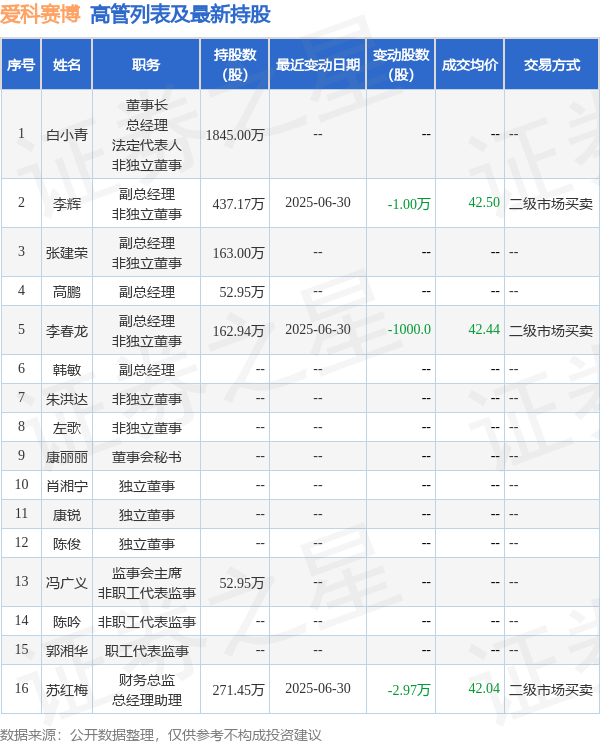Click the 职务 column header
The height and width of the screenshot is (744, 600).
pyautogui.click(x=146, y=65)
